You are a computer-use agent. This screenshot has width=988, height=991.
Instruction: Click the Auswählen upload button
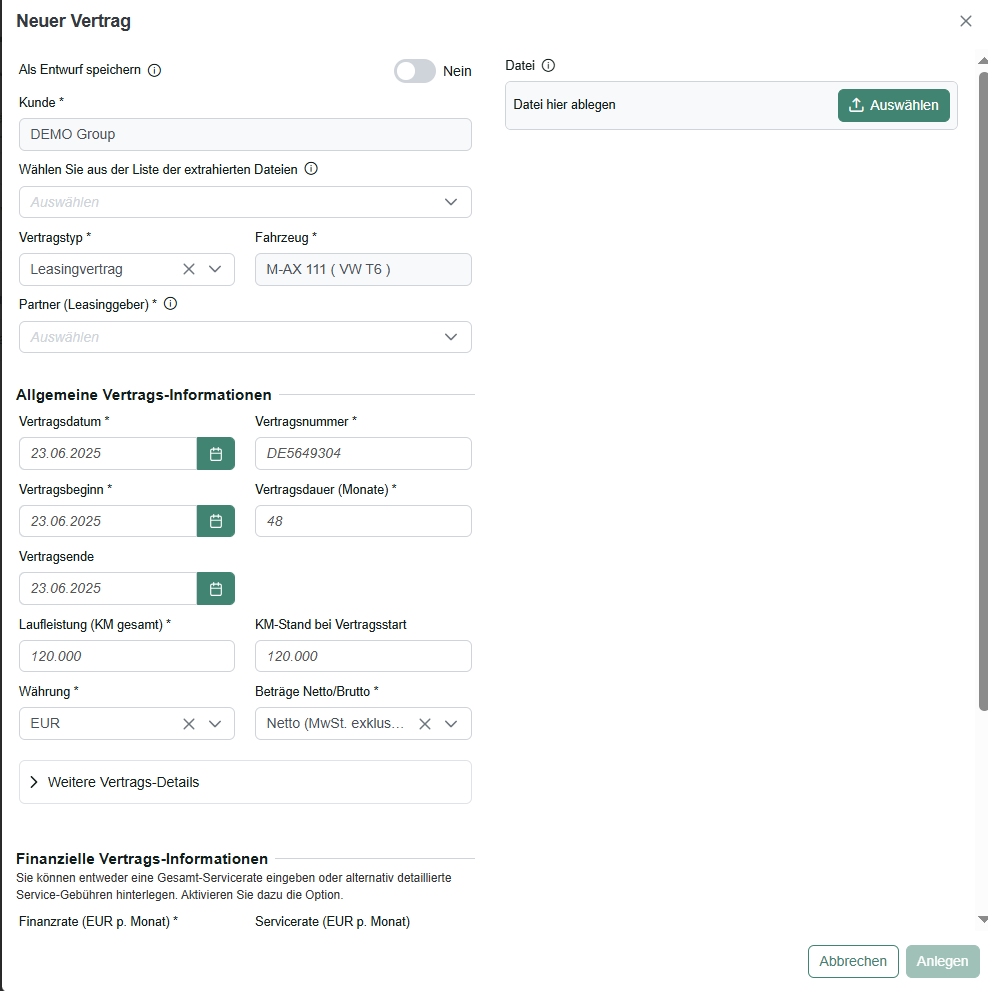pyautogui.click(x=893, y=106)
